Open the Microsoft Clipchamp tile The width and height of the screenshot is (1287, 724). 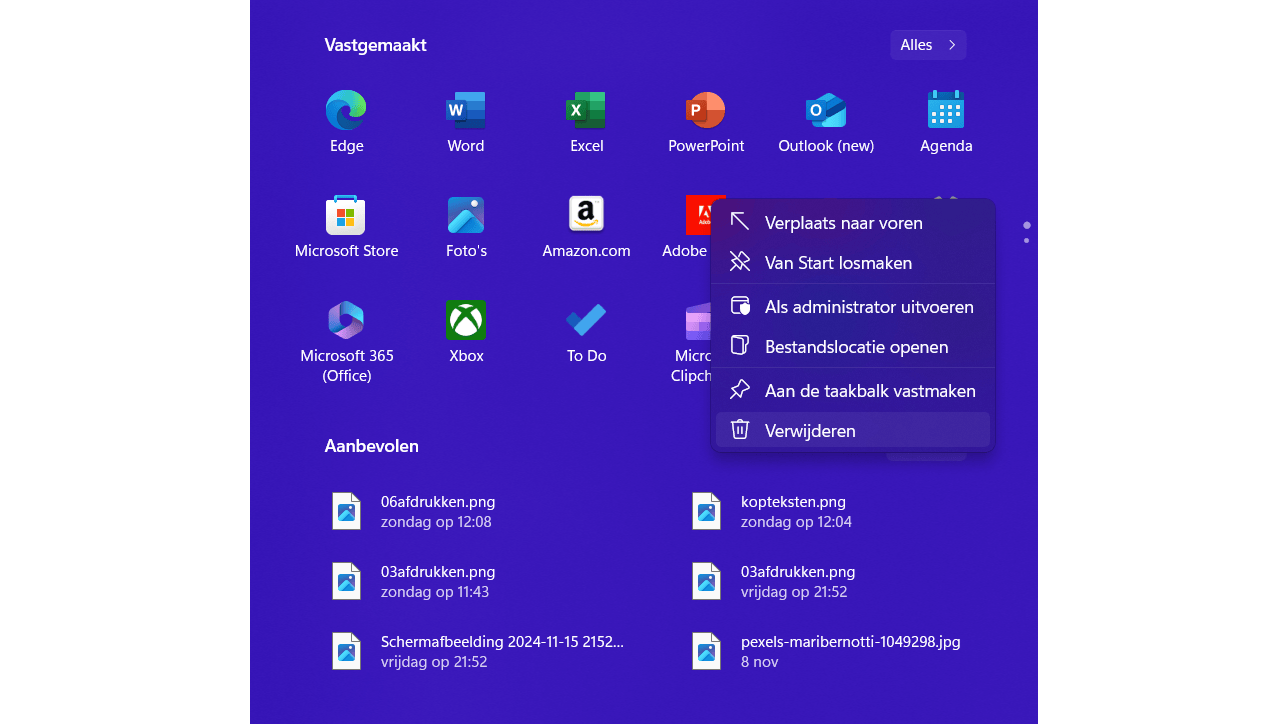692,342
